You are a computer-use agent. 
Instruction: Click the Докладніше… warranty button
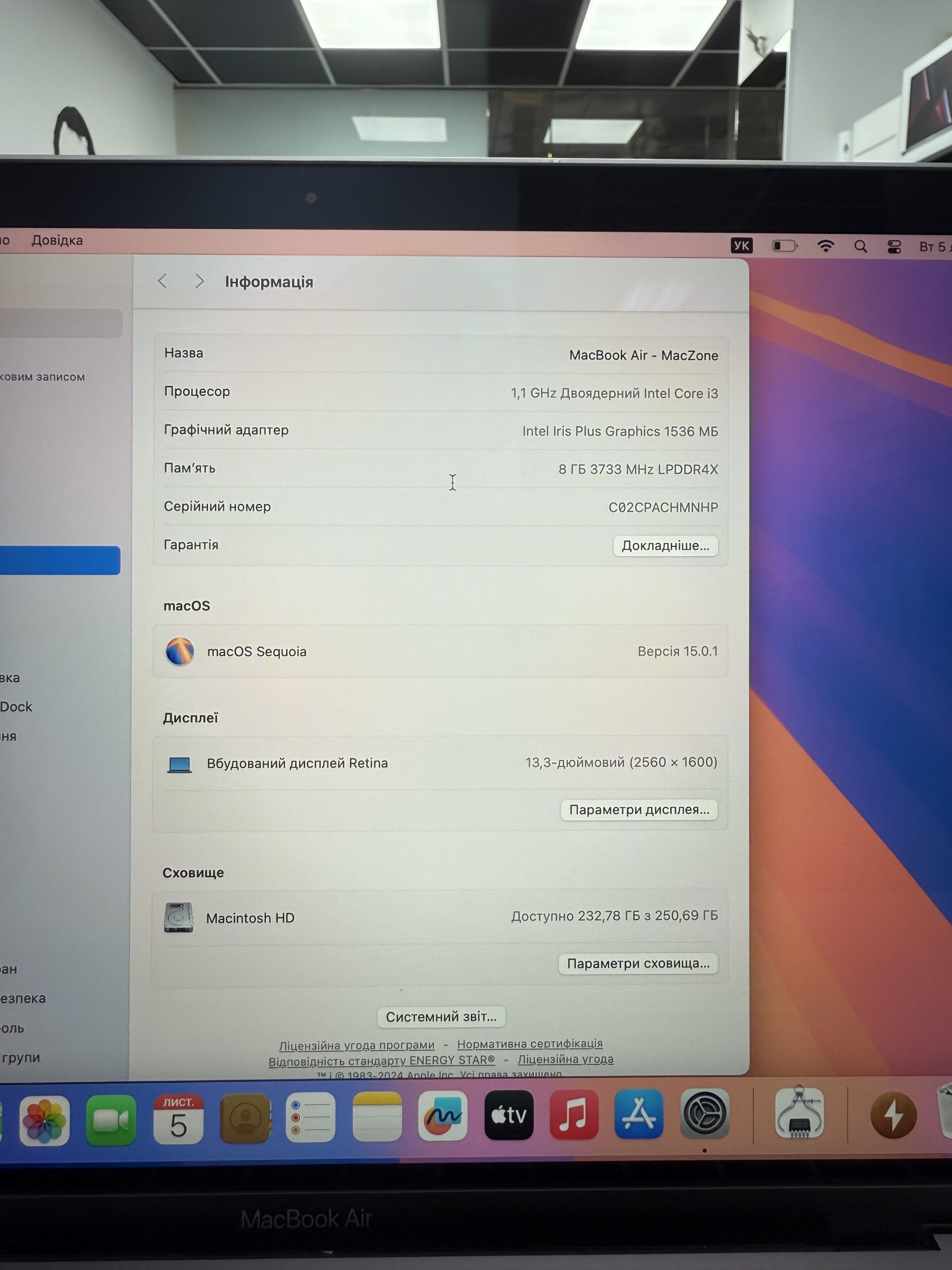[x=665, y=545]
